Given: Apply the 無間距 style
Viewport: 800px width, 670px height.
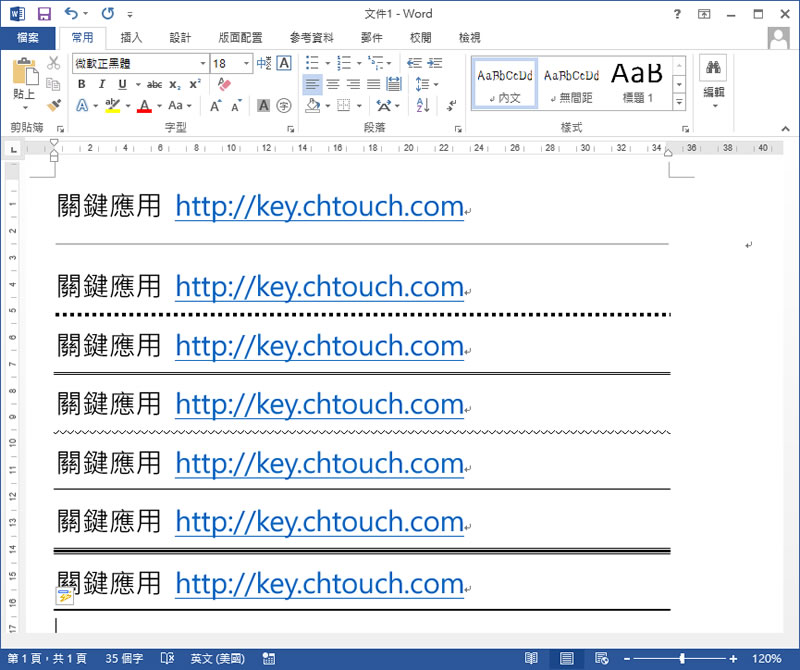Looking at the screenshot, I should pos(572,83).
